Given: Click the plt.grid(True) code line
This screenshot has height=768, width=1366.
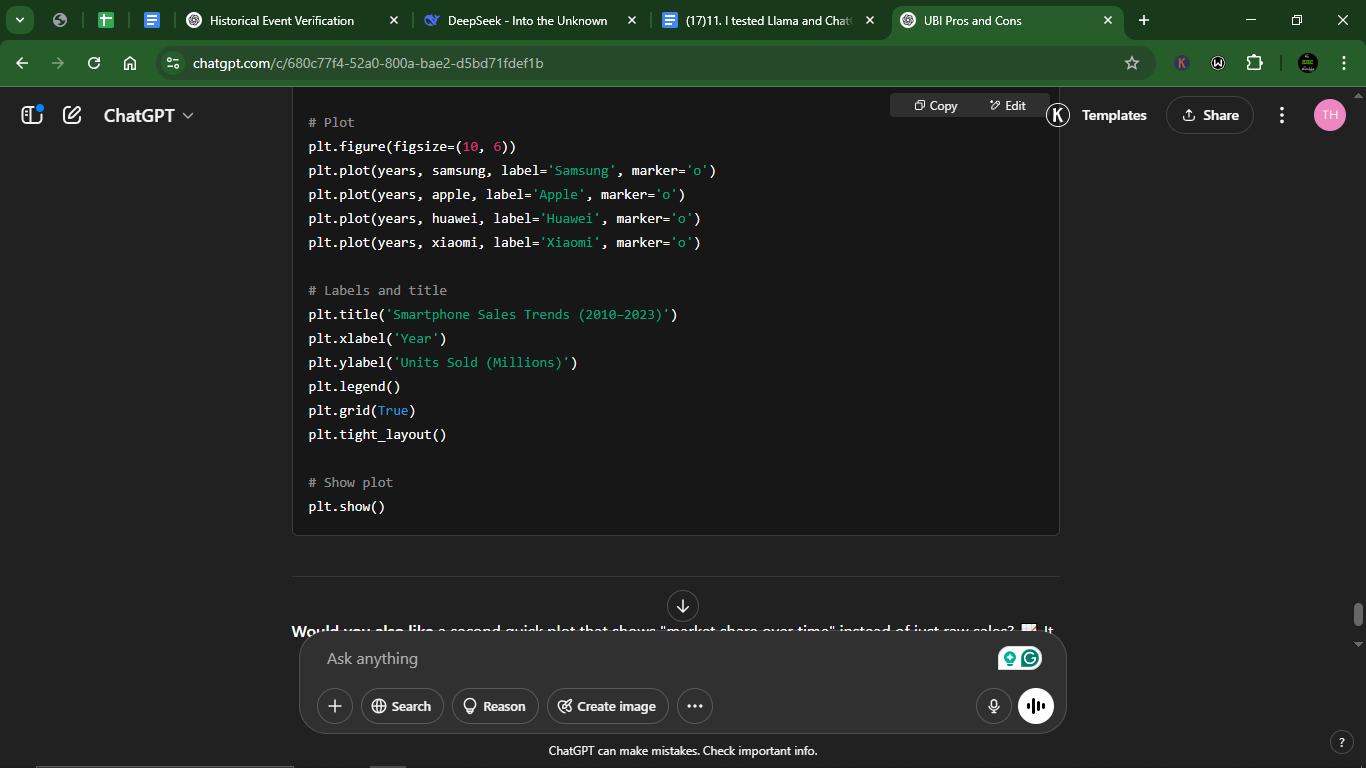Looking at the screenshot, I should (x=362, y=410).
